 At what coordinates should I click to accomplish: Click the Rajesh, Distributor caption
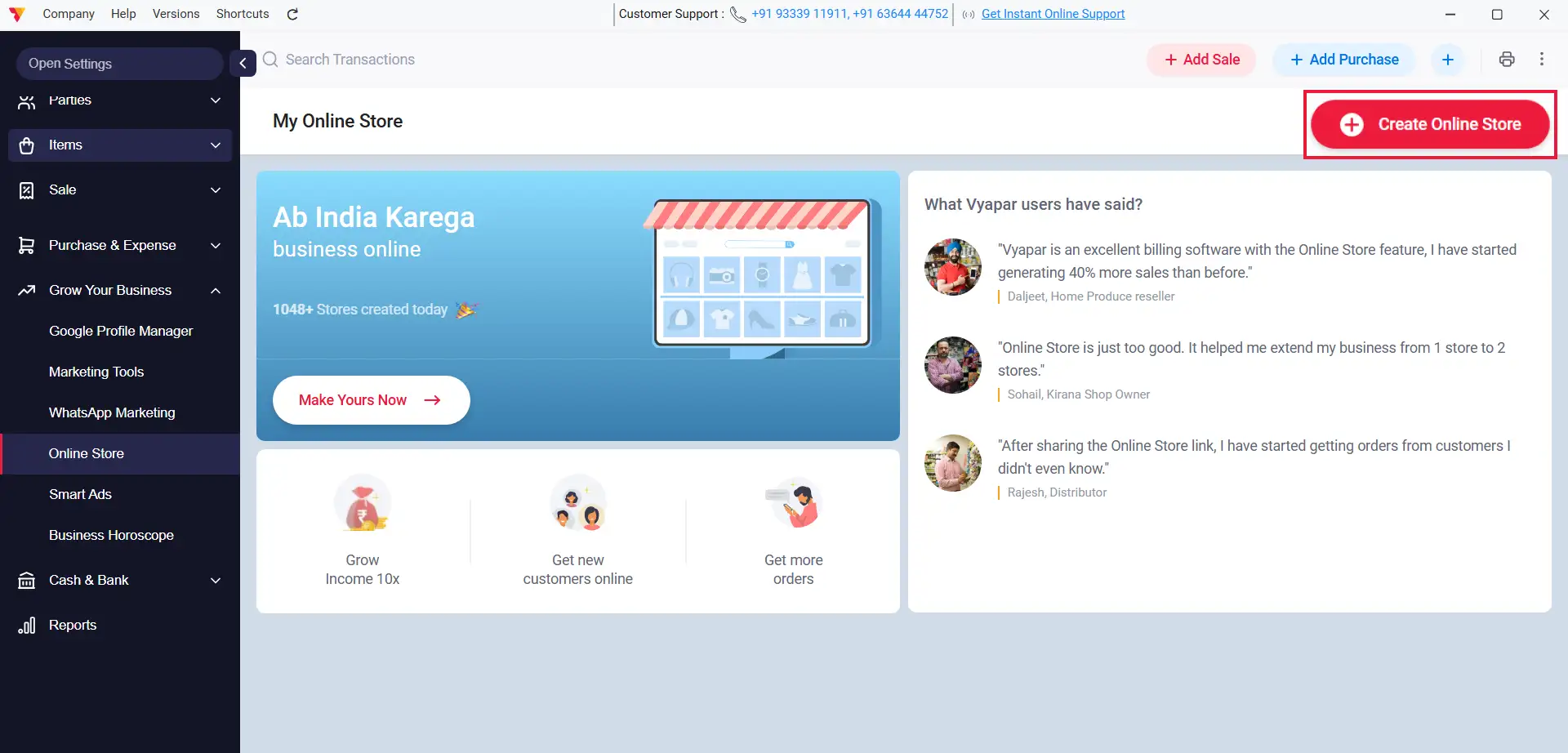tap(1057, 492)
